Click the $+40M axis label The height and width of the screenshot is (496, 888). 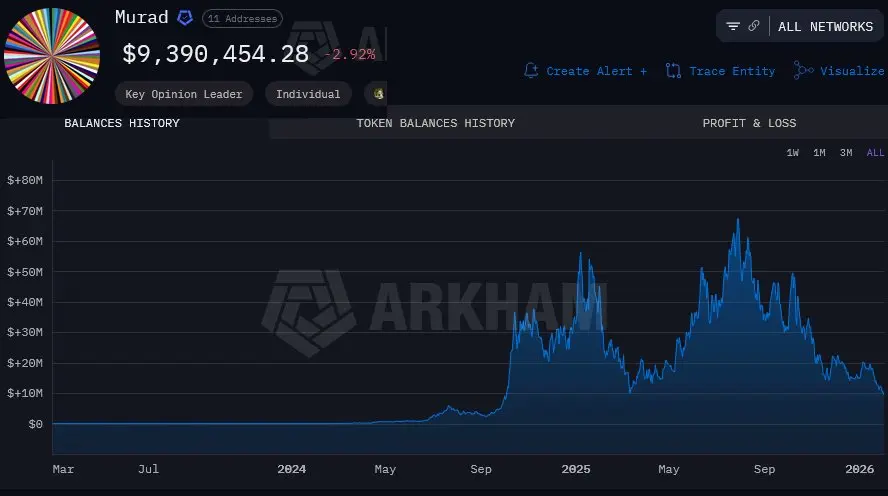[25, 302]
